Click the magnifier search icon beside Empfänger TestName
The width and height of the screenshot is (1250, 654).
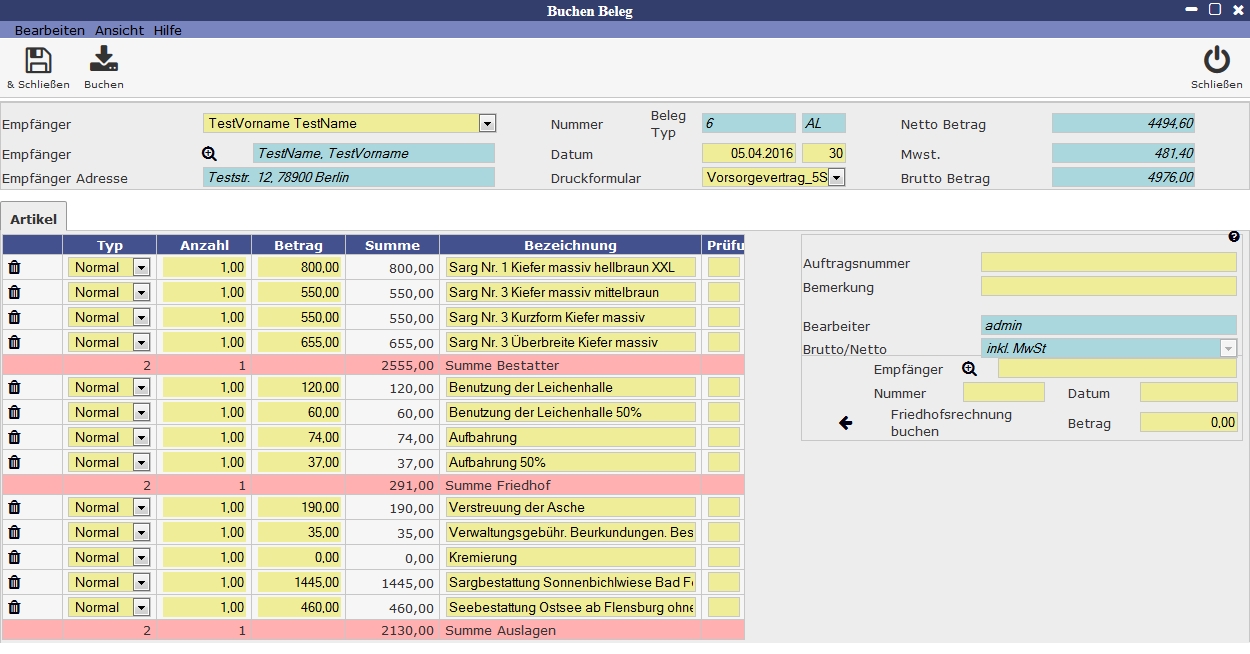point(209,154)
